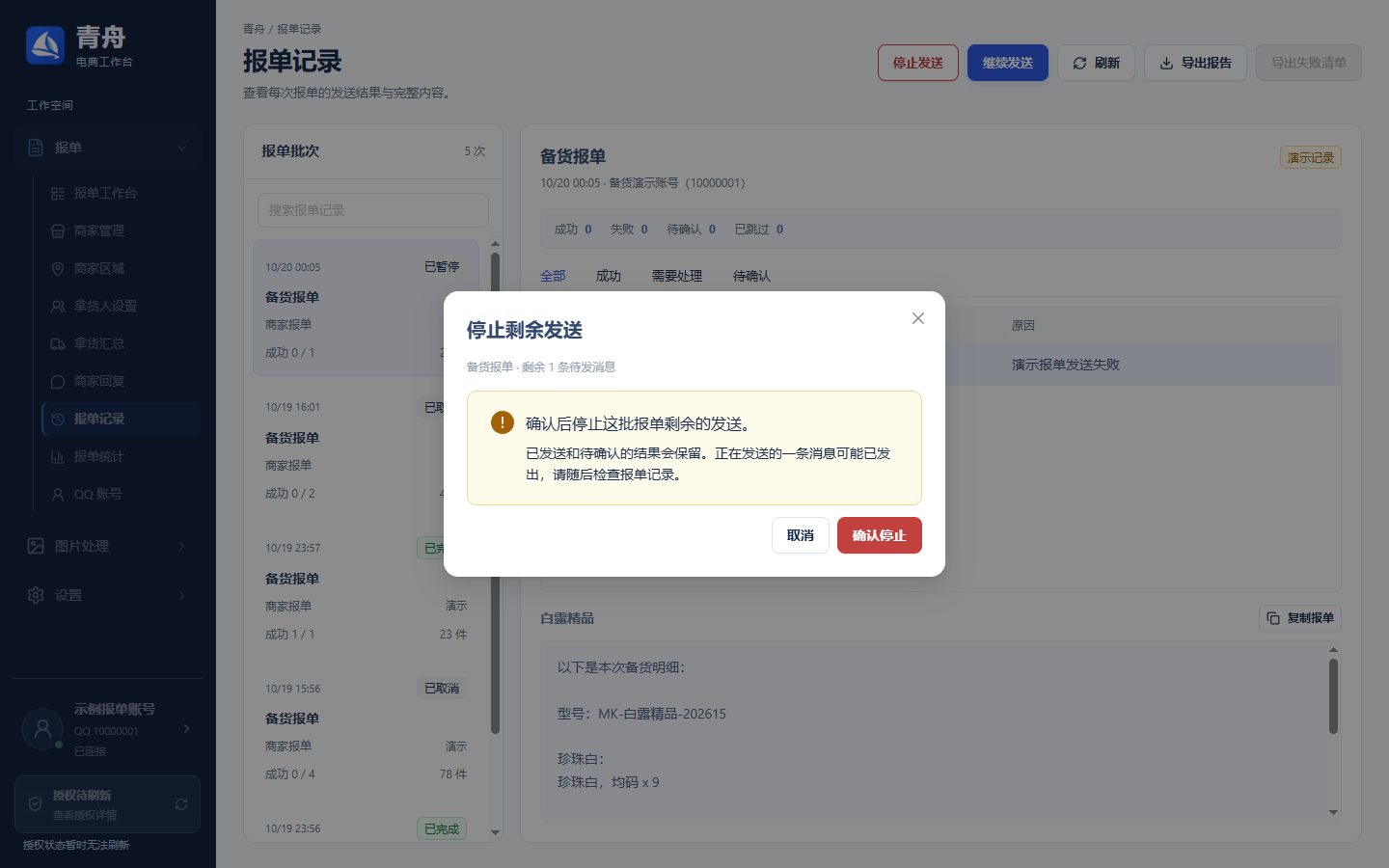Select 报单记录 history icon in sidebar
Image resolution: width=1389 pixels, height=868 pixels.
pyautogui.click(x=58, y=420)
